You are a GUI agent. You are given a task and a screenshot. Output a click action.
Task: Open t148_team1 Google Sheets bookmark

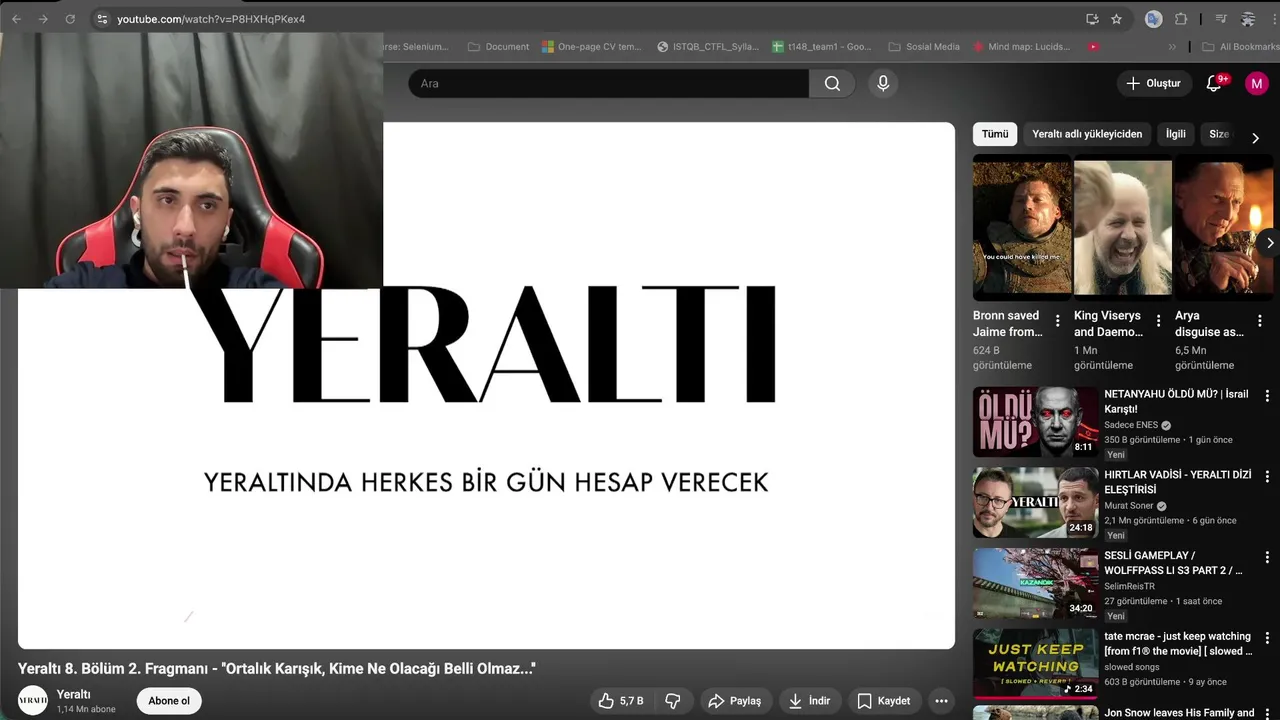822,46
